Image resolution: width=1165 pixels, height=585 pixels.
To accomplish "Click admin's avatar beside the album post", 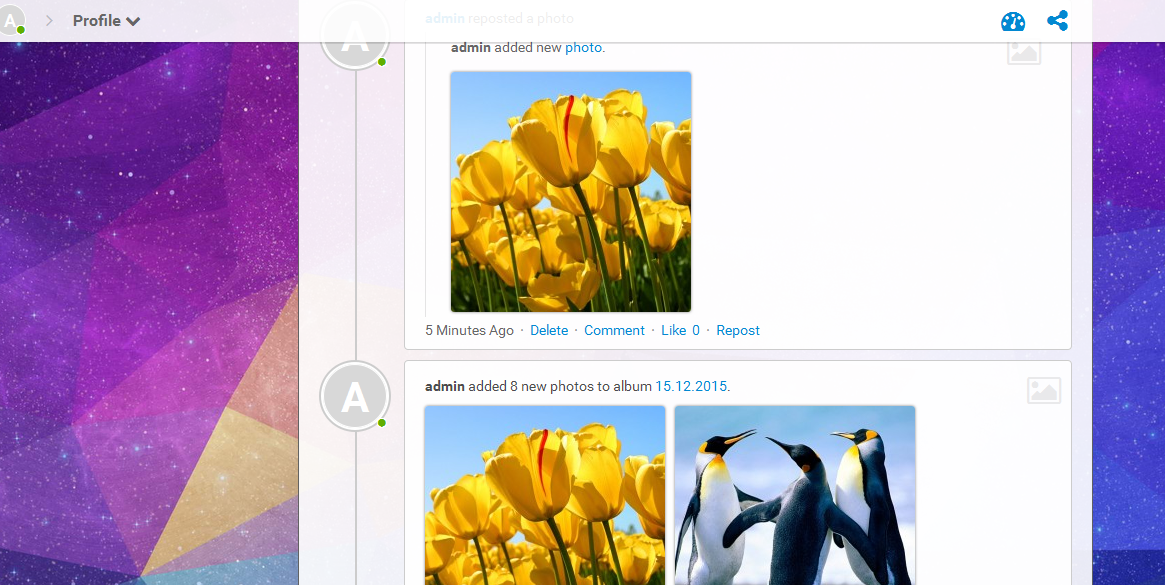I will click(354, 396).
